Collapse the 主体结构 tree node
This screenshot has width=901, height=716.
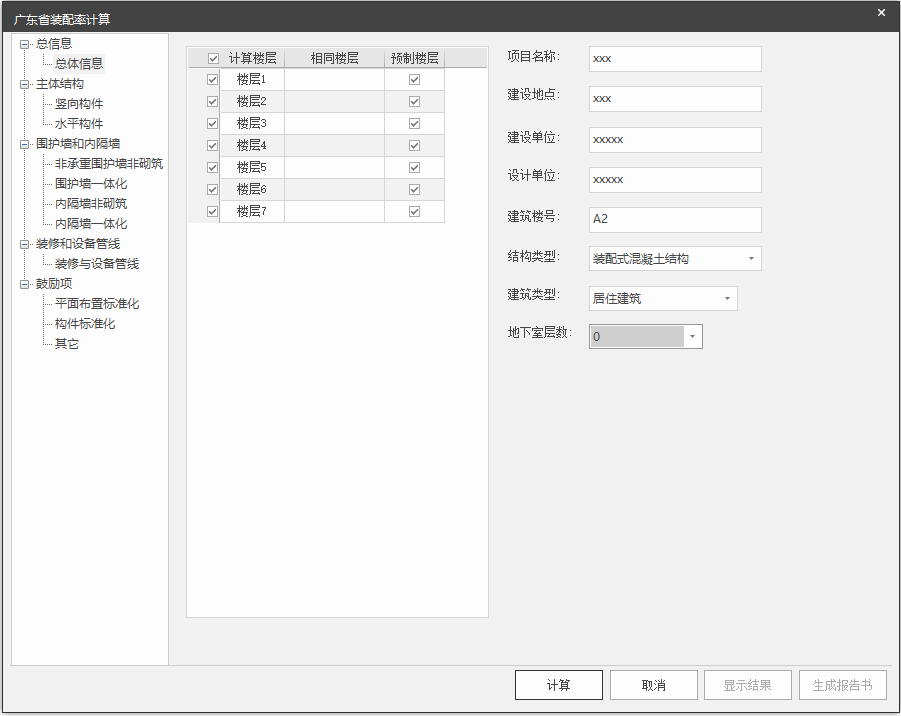(25, 84)
